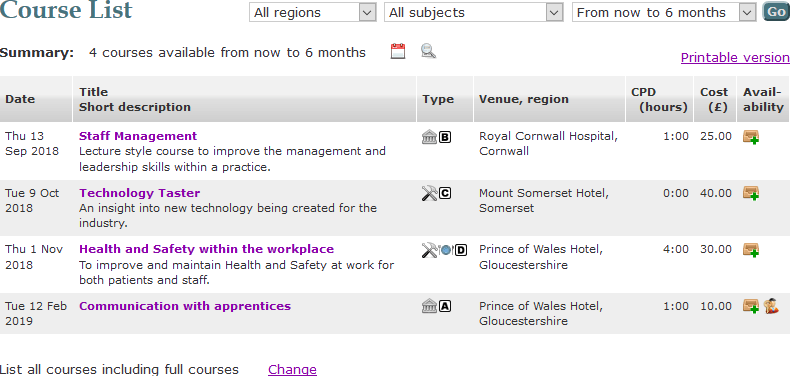Open the Printable version link
This screenshot has width=790, height=376.
[x=735, y=57]
